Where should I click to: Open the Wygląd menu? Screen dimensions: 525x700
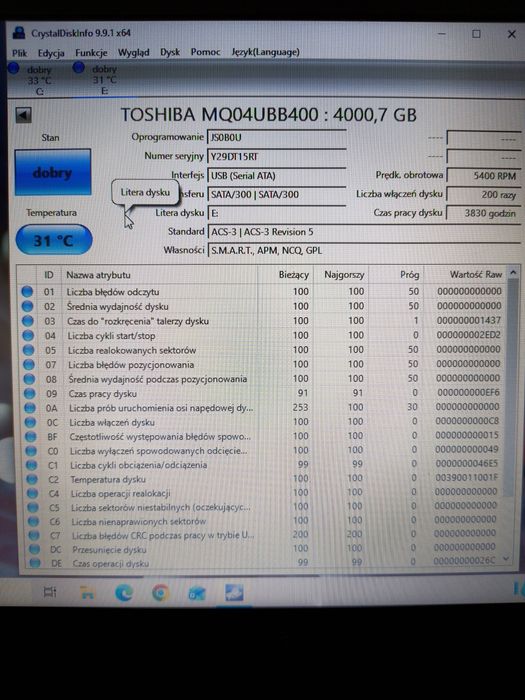pyautogui.click(x=133, y=53)
